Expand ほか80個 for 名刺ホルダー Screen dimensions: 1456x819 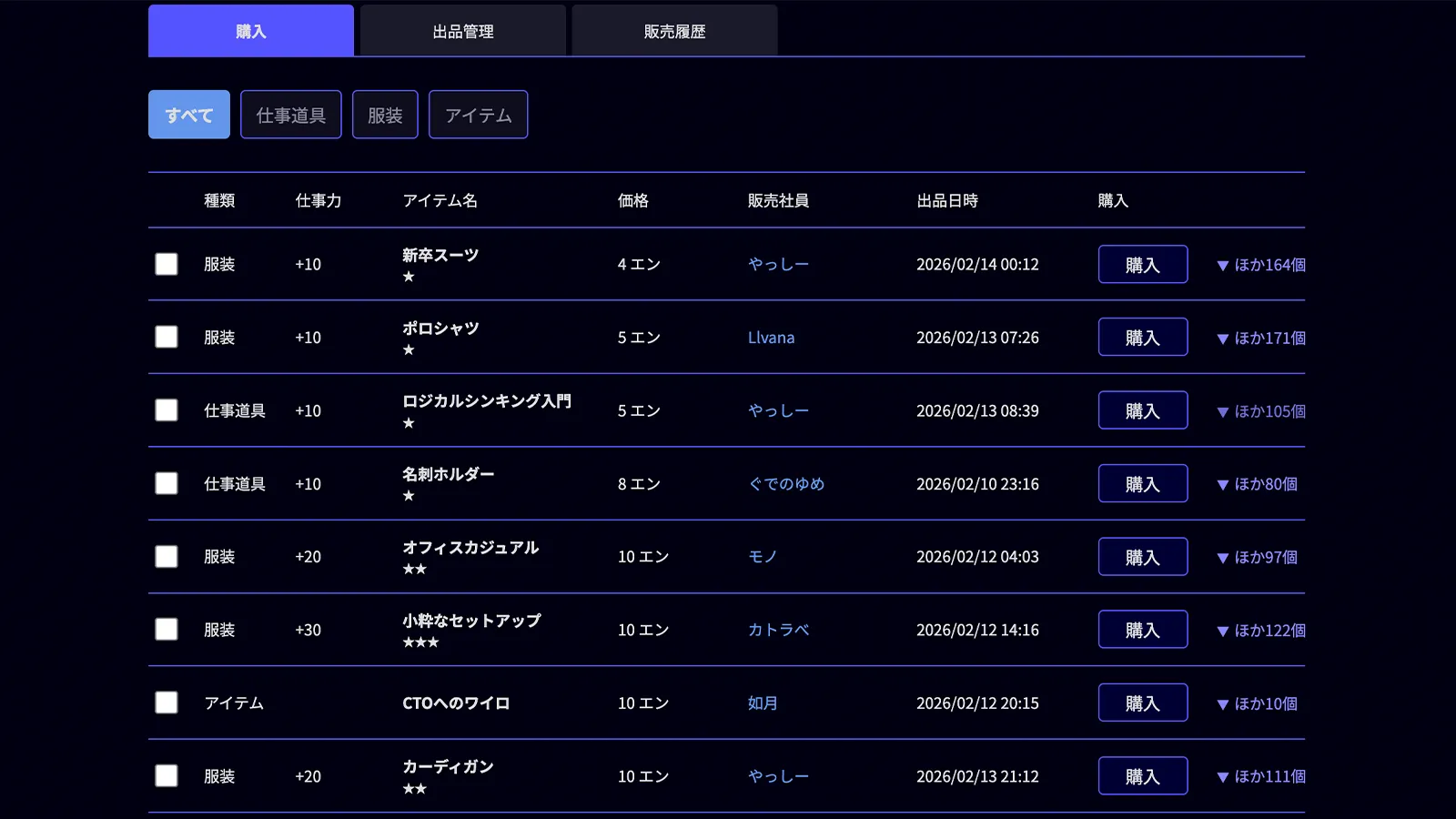click(x=1257, y=483)
